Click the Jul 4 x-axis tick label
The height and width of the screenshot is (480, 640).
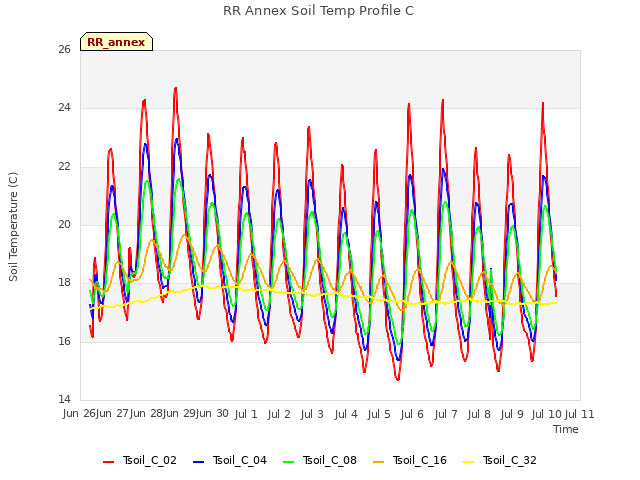(x=346, y=414)
